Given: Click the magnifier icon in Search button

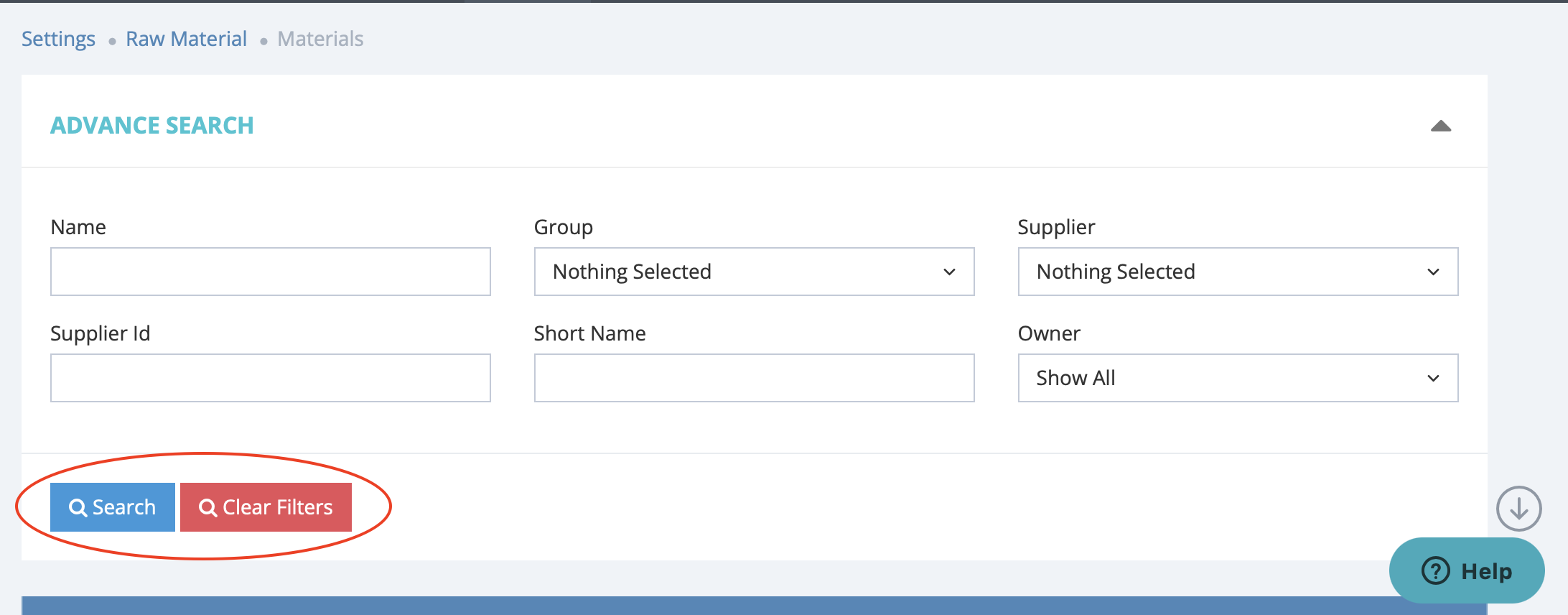Looking at the screenshot, I should [x=78, y=508].
